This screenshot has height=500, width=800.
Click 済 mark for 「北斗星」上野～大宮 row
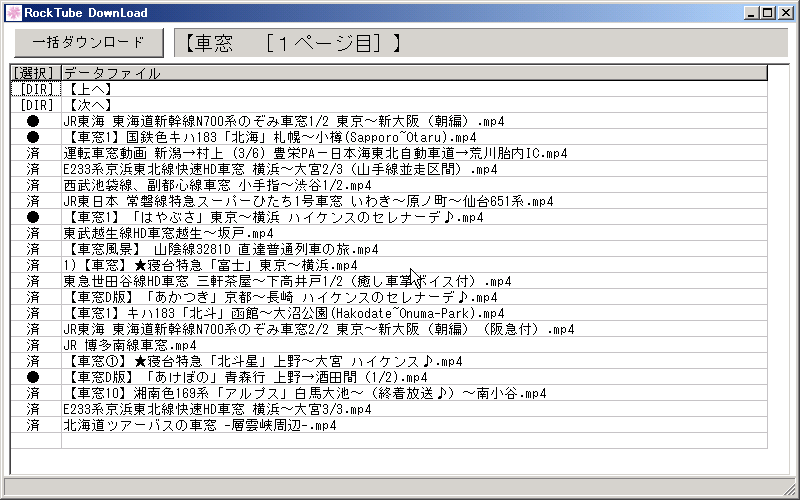coord(33,361)
